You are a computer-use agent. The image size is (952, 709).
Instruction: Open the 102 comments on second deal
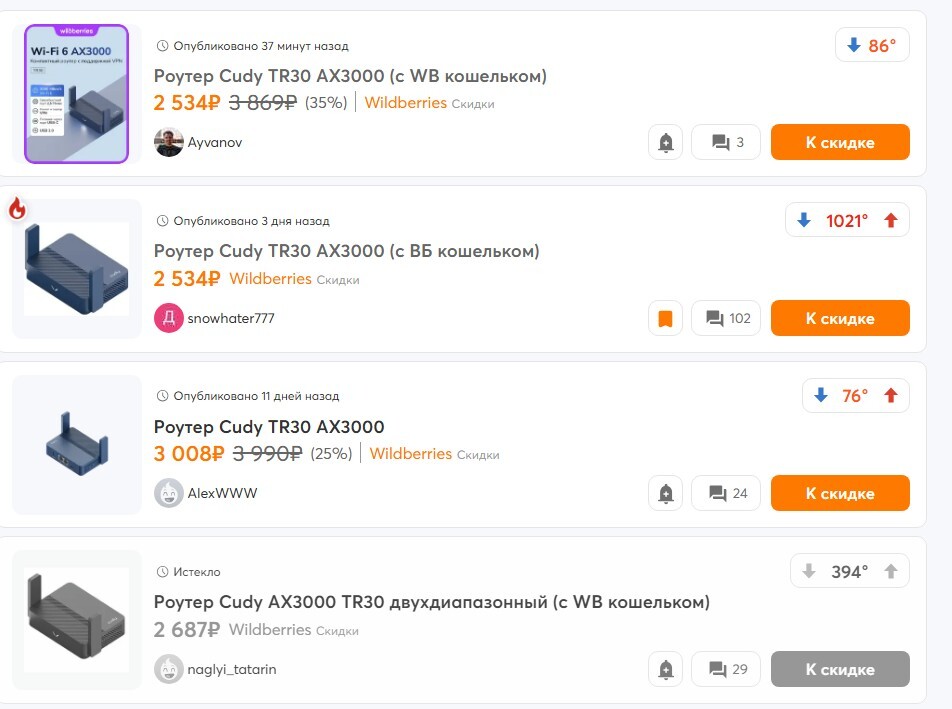tap(727, 319)
